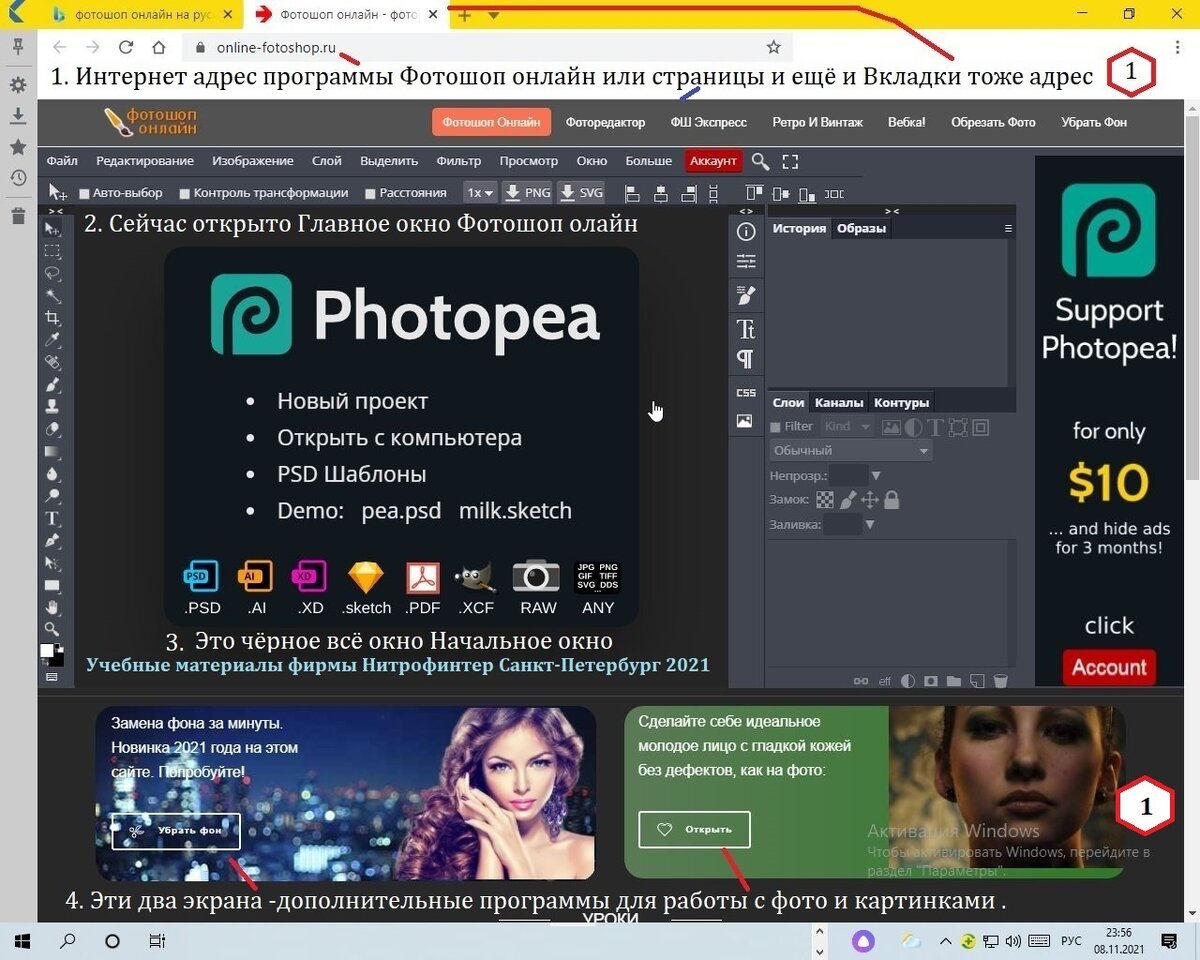Select the Crop tool
1200x960 pixels.
pyautogui.click(x=53, y=318)
